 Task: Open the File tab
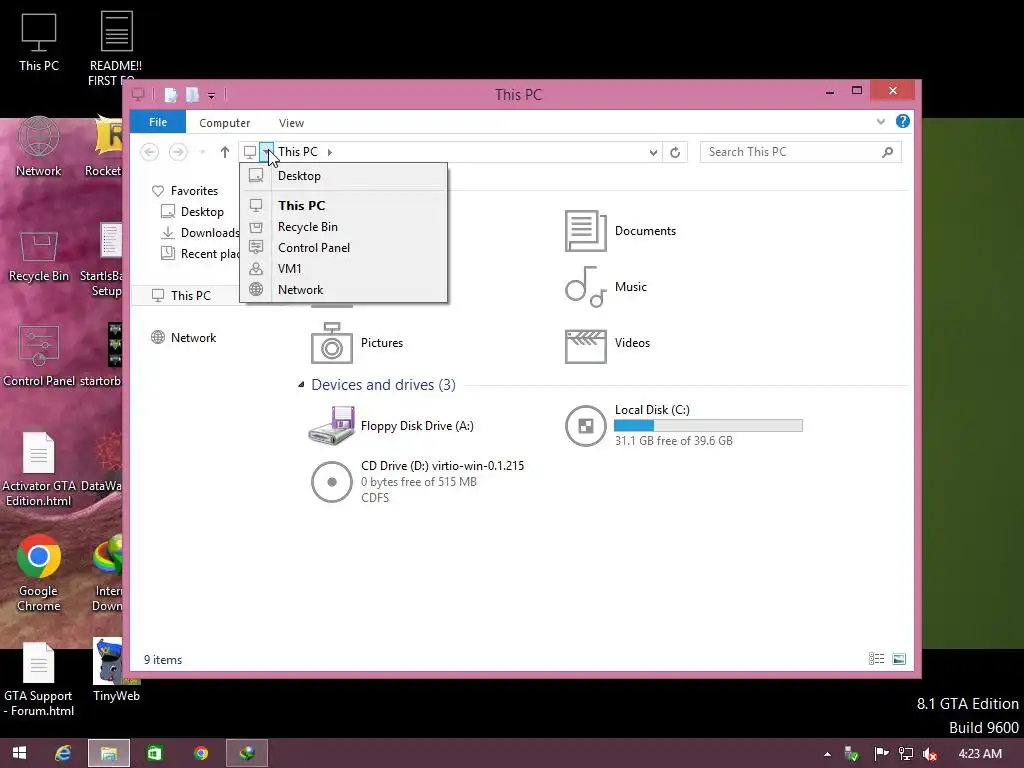(158, 122)
